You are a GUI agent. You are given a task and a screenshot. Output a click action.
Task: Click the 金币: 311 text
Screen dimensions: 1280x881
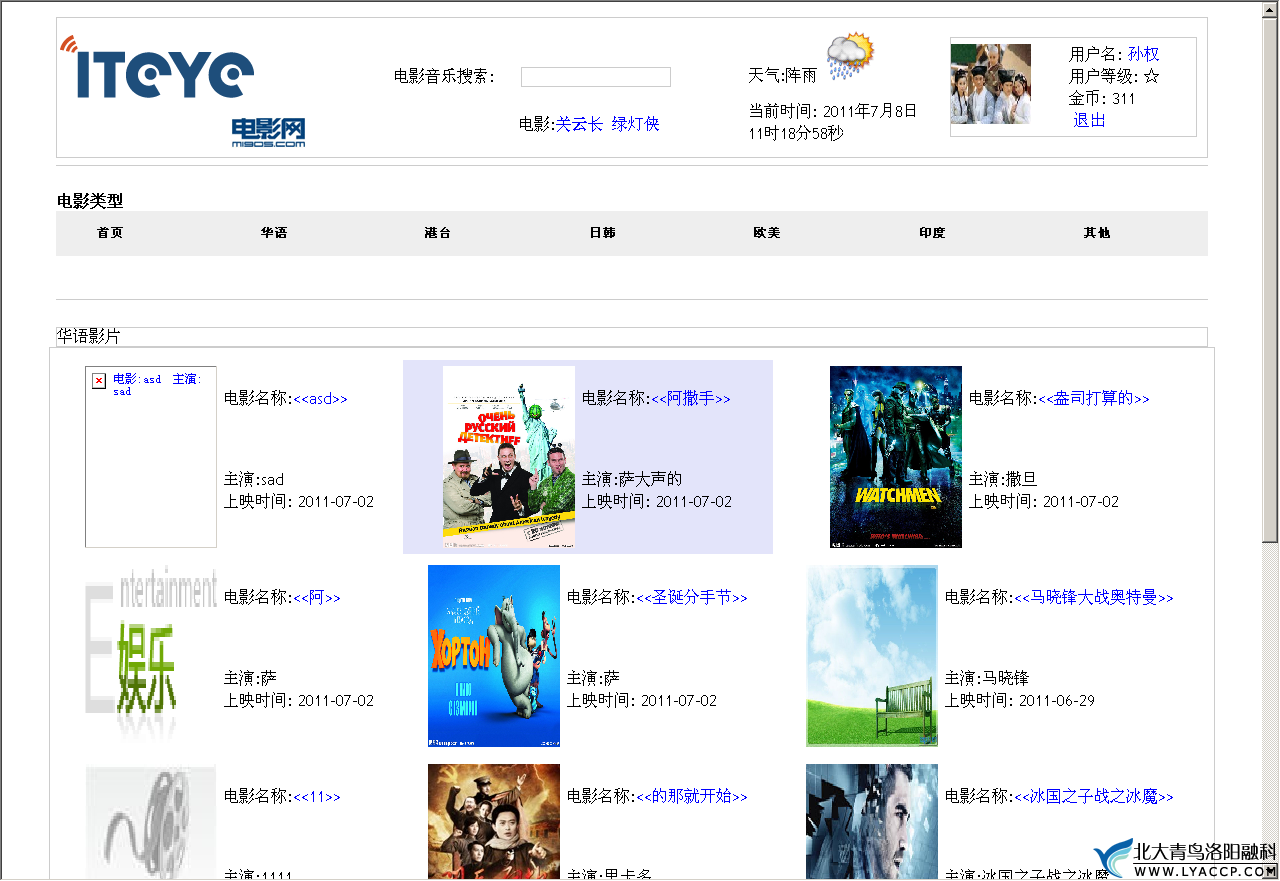1102,98
